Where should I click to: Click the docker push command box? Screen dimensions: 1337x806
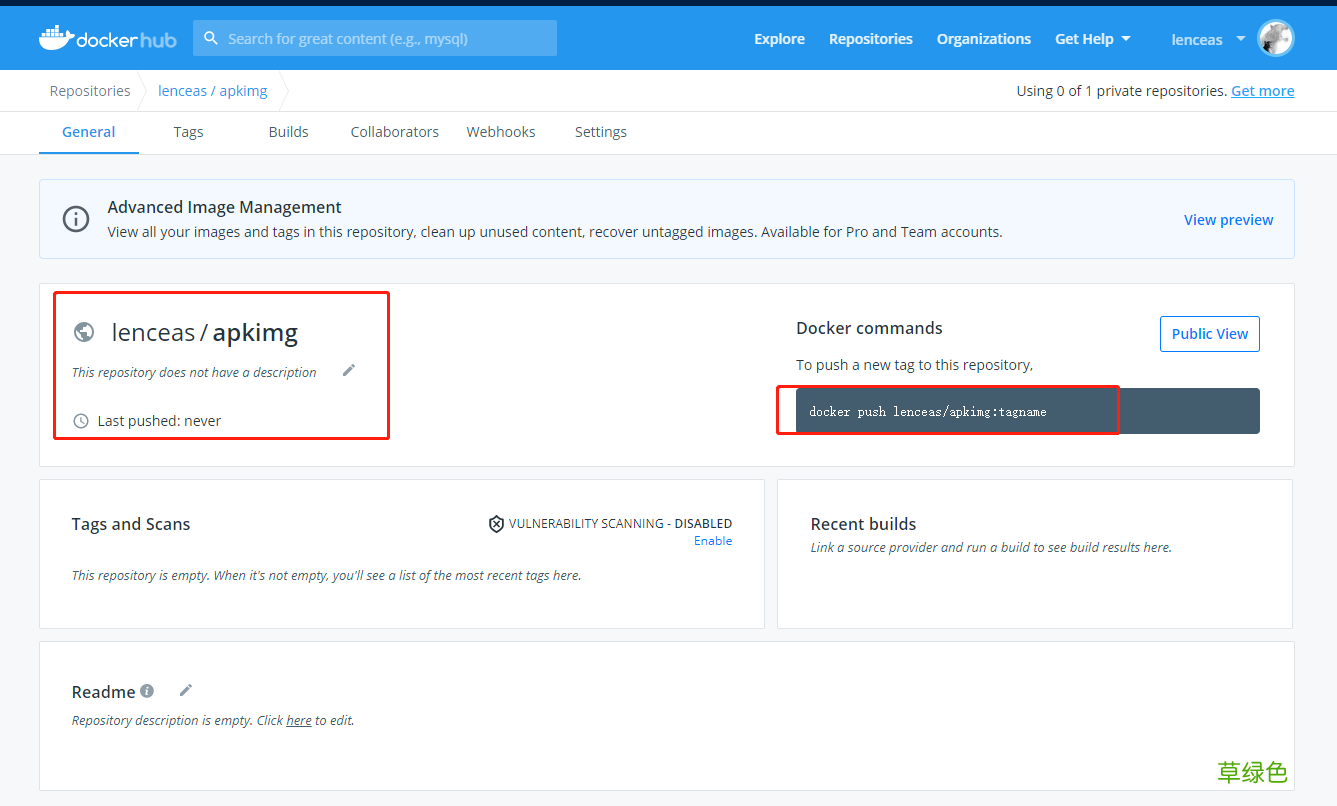[x=947, y=411]
